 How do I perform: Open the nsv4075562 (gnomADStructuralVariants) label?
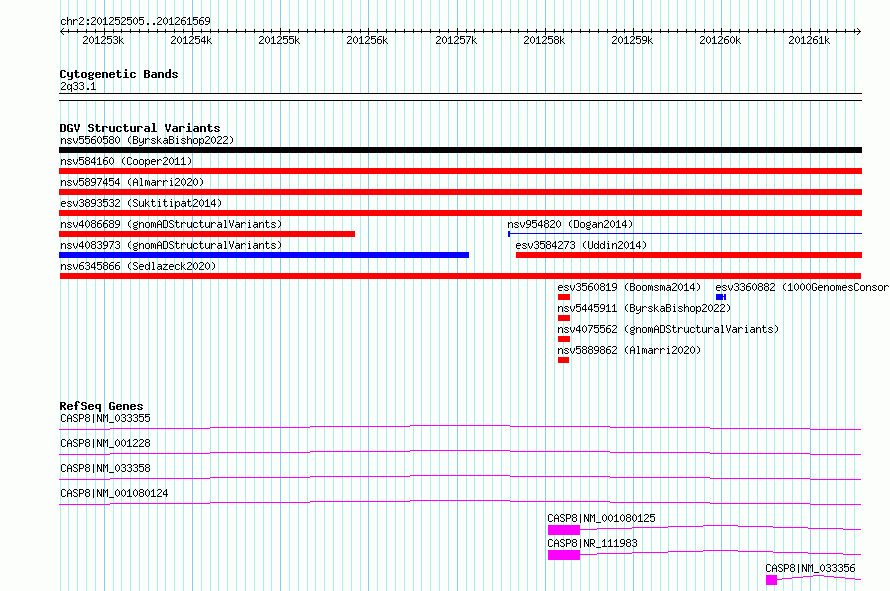pyautogui.click(x=668, y=329)
